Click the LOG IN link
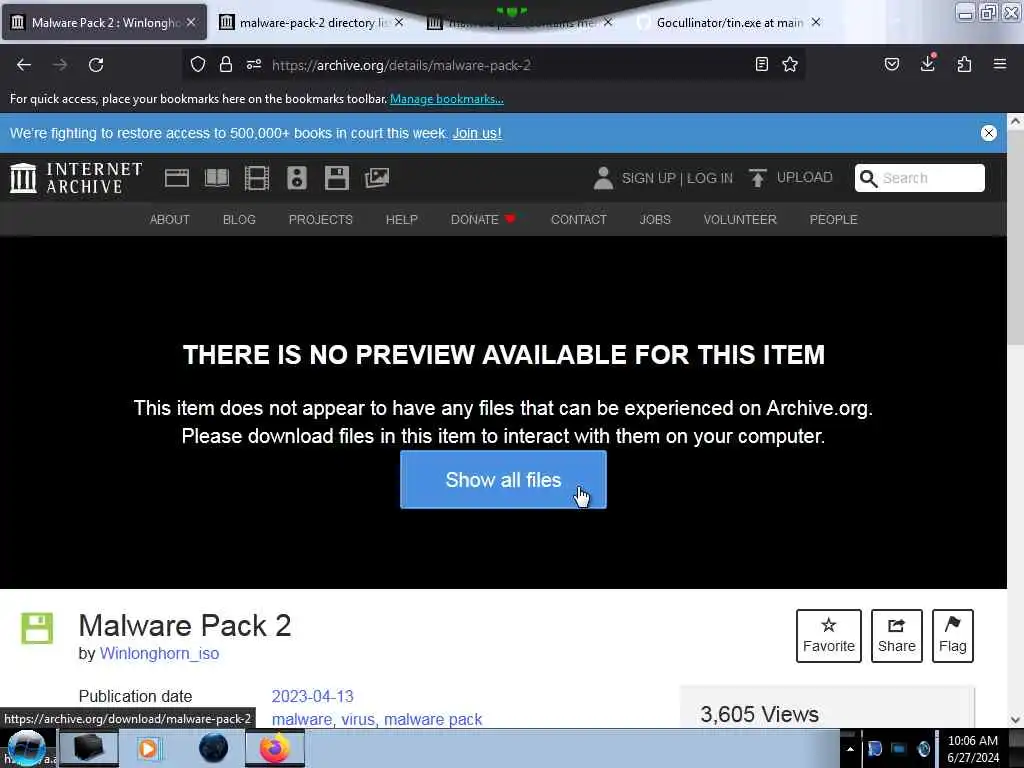Viewport: 1024px width, 768px height. tap(710, 178)
